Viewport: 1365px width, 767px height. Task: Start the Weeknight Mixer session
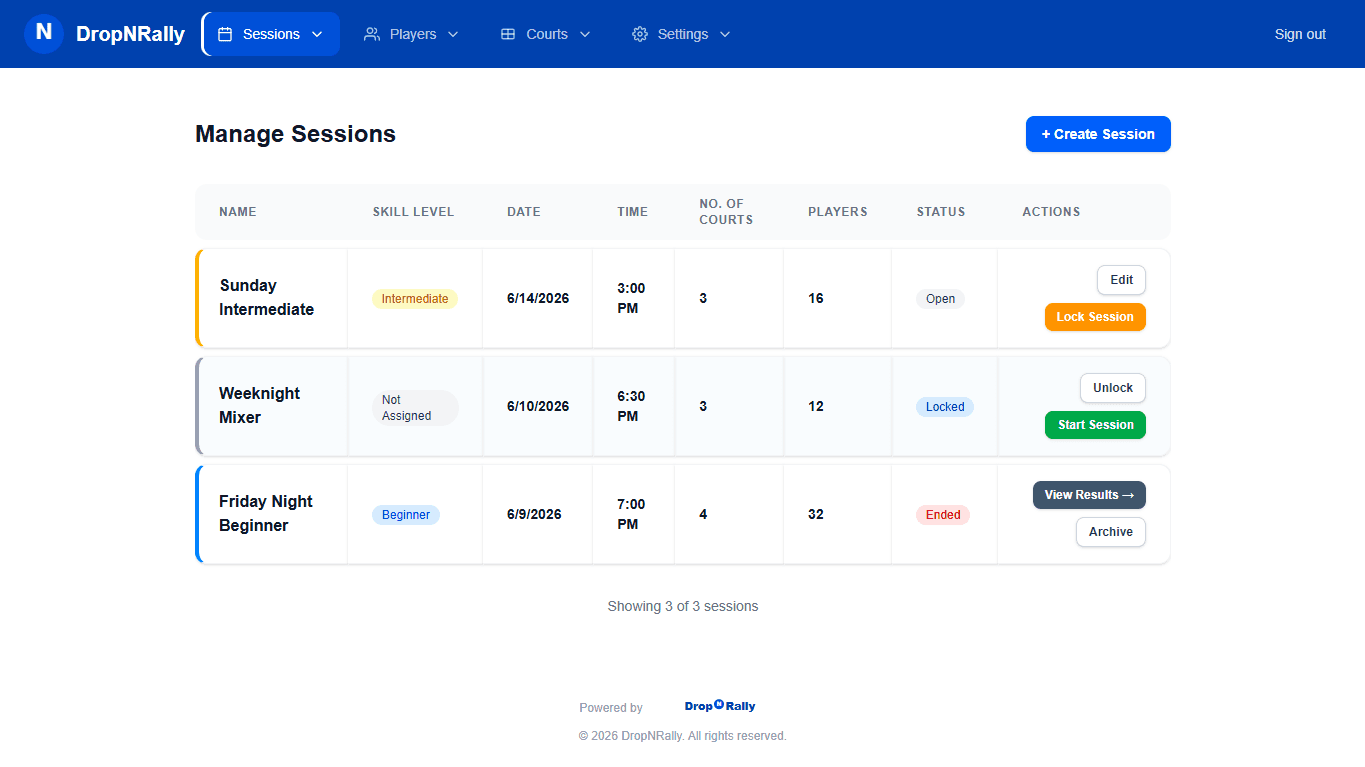[x=1095, y=425]
